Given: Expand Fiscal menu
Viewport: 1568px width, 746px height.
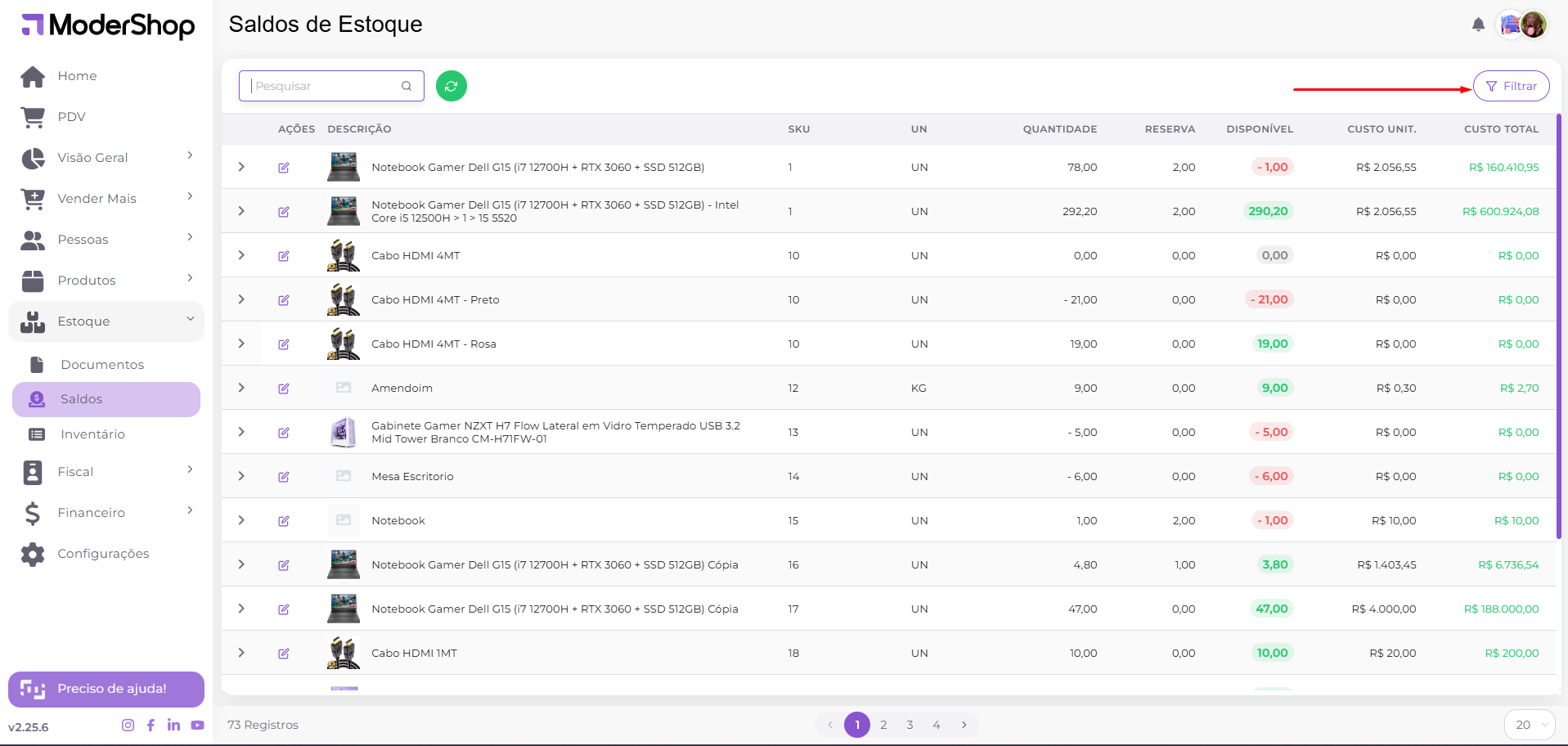Looking at the screenshot, I should [106, 472].
